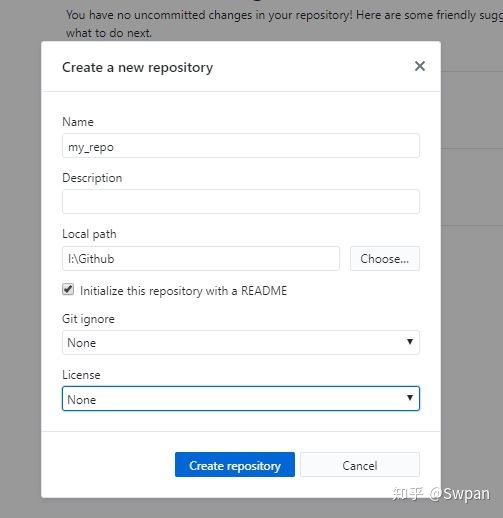Expand the License dropdown
Image resolution: width=503 pixels, height=518 pixels.
[241, 399]
